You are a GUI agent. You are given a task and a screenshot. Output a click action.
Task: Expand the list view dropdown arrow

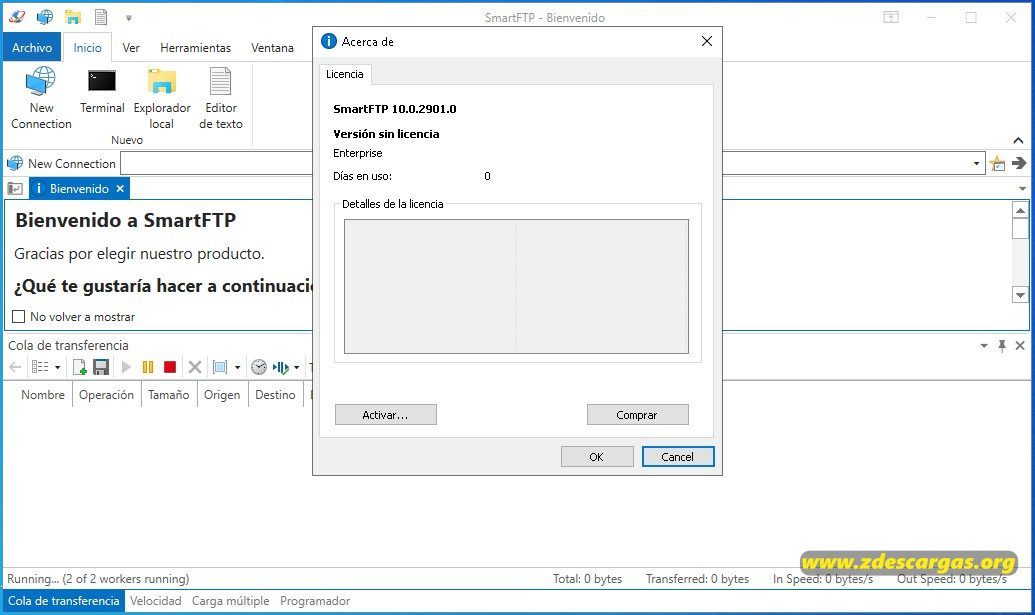click(x=57, y=368)
